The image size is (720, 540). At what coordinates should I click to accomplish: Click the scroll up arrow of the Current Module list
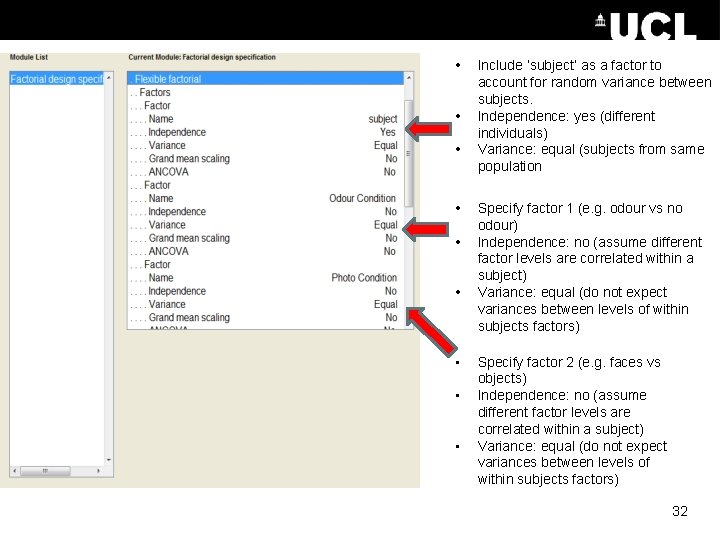click(409, 78)
